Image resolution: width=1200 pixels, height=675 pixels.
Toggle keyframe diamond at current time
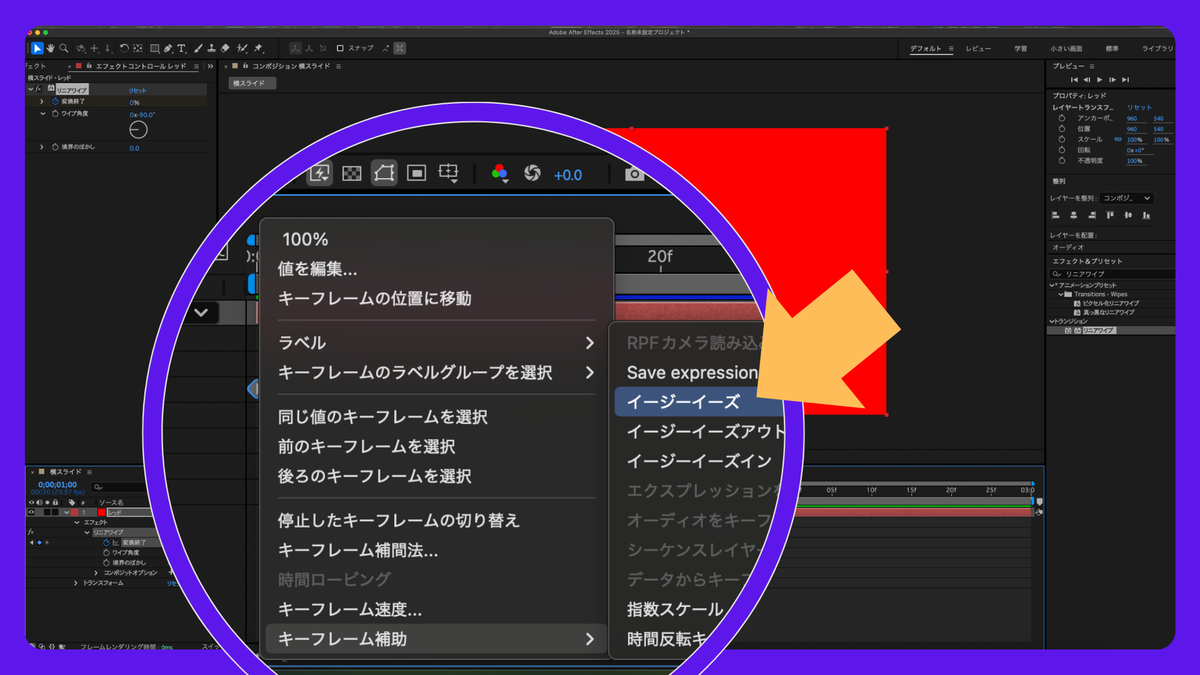coord(39,542)
